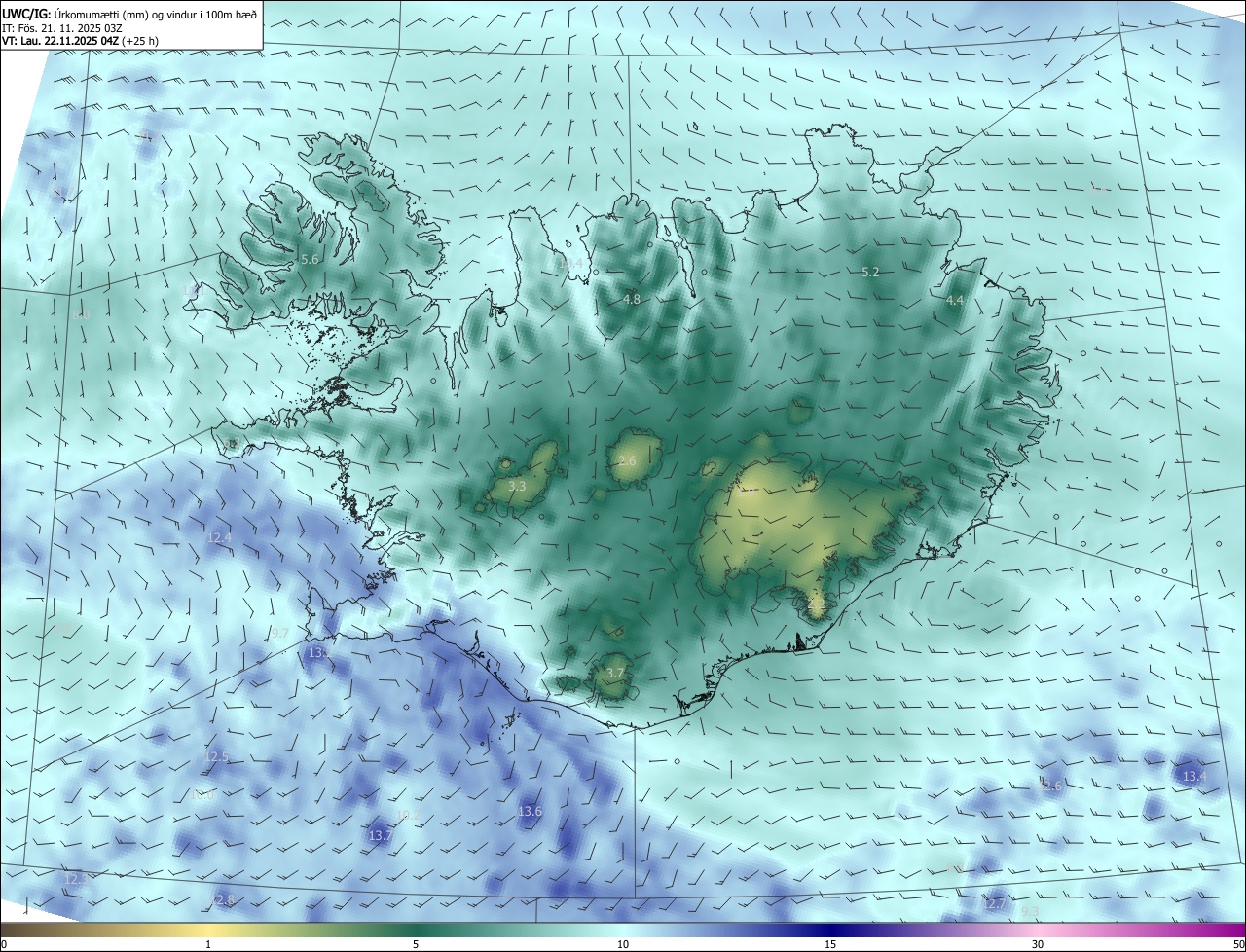Click the 4.8 value label in north Iceland
This screenshot has width=1246, height=952.
[632, 299]
